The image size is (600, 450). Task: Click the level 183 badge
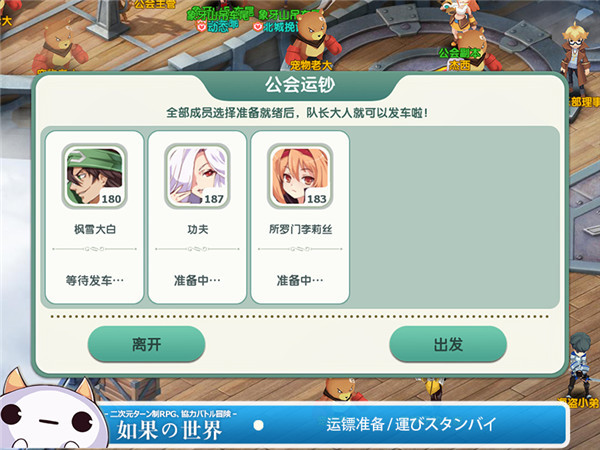point(317,199)
